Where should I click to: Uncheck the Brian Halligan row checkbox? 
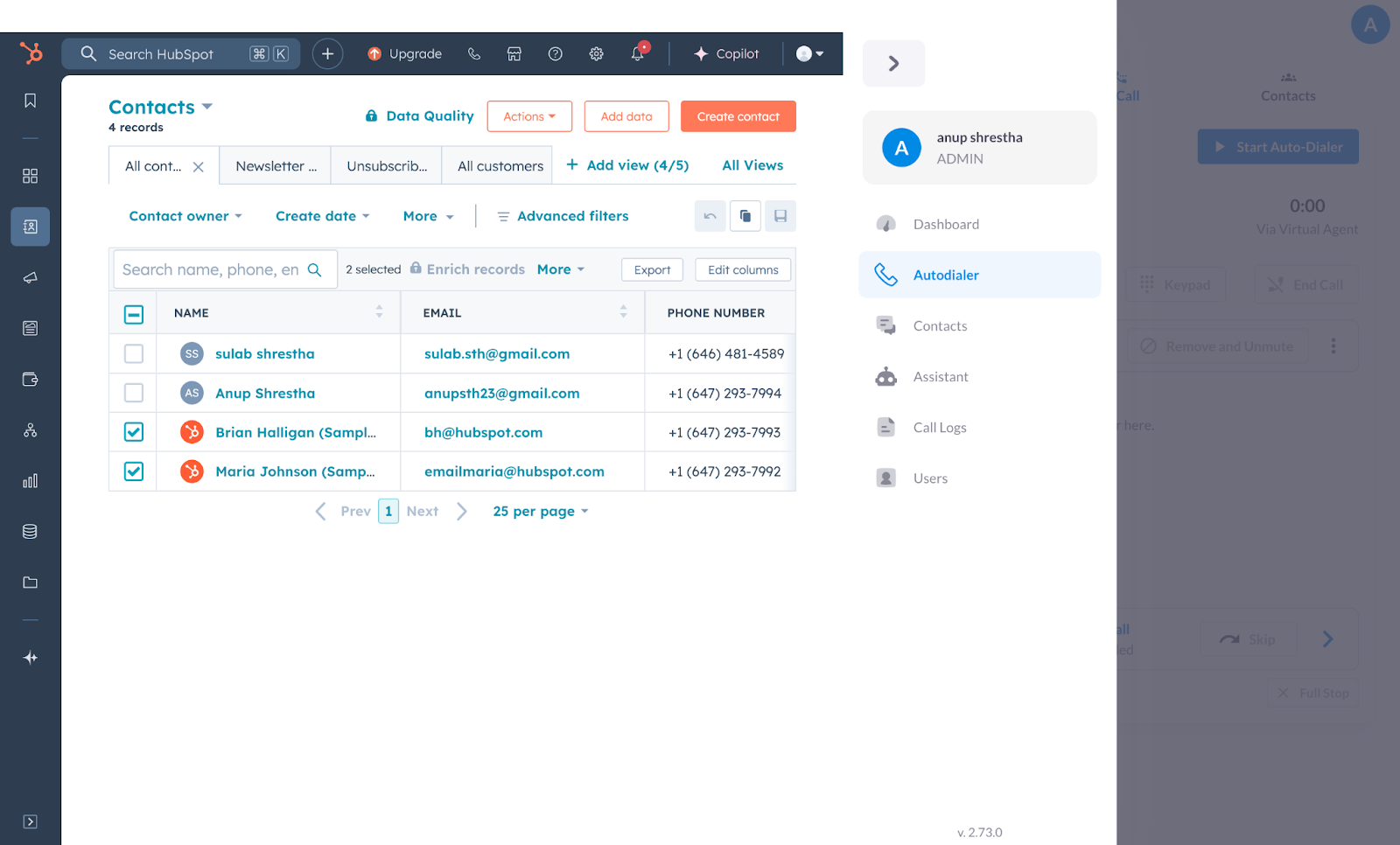134,432
